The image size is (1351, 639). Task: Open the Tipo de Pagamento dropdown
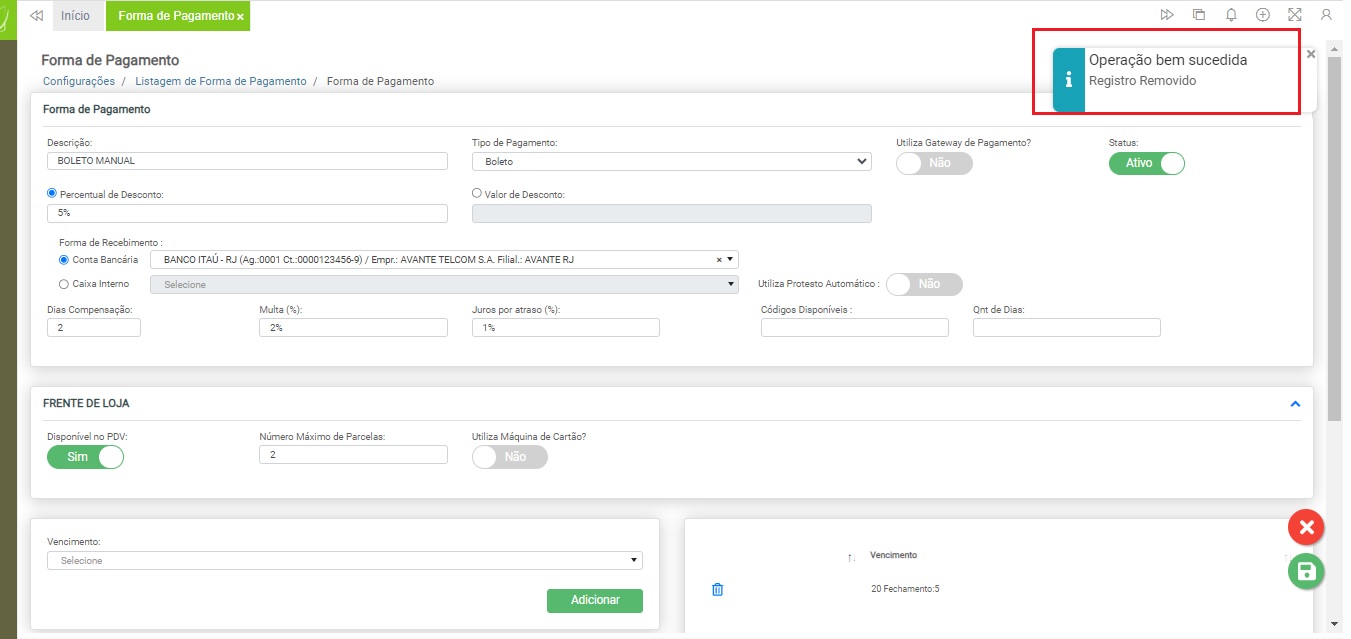tap(671, 161)
